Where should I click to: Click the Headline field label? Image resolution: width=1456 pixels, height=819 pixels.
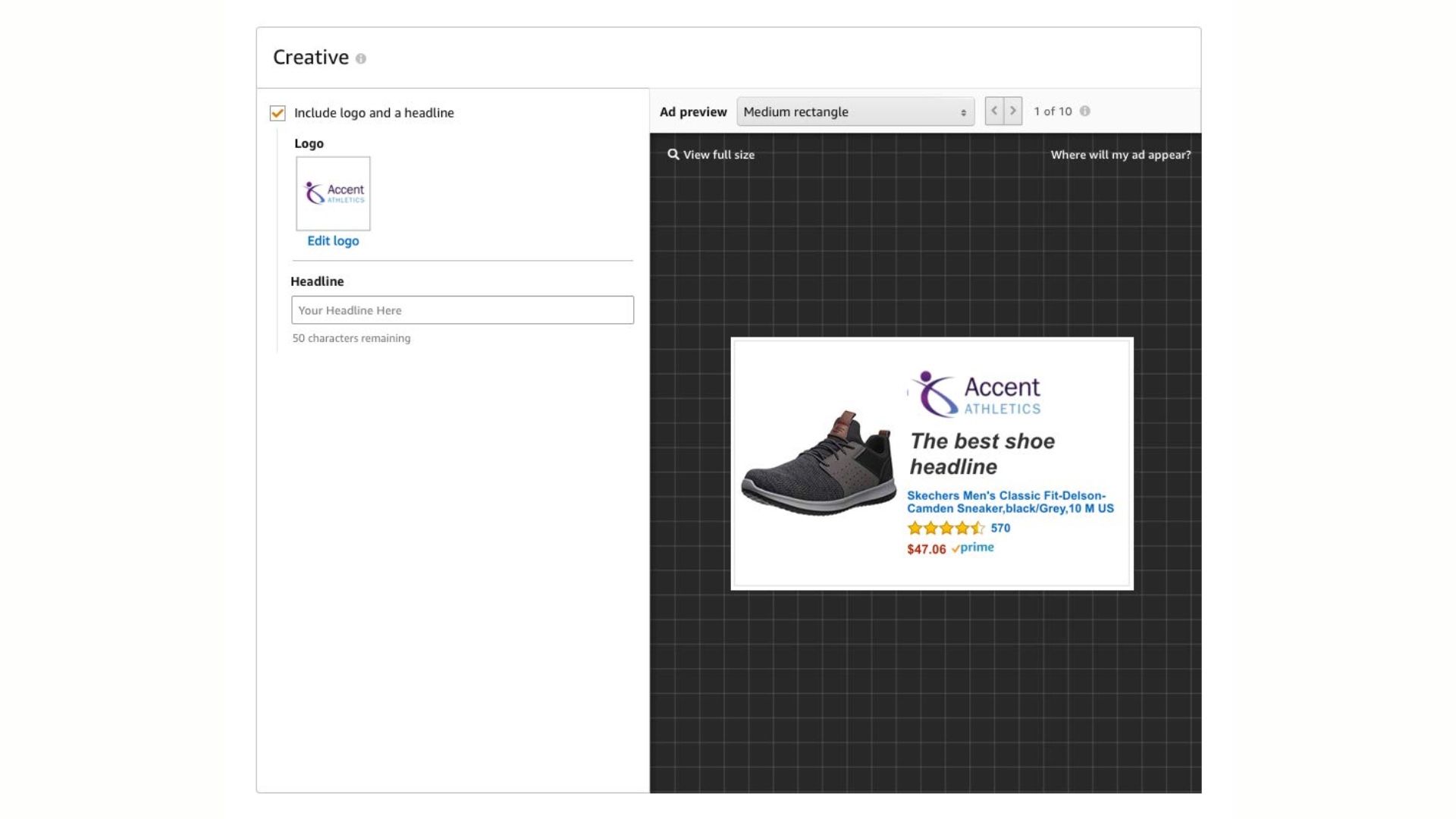(x=317, y=281)
